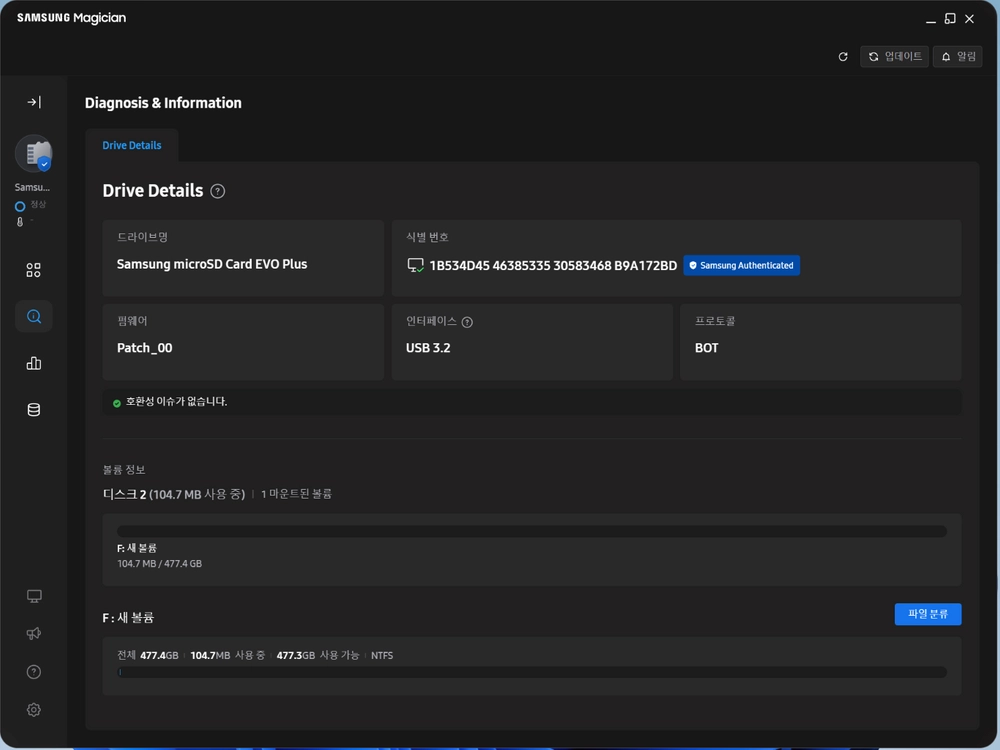Screen dimensions: 1000x750
Task: Select protocol value BOT
Action: [707, 348]
